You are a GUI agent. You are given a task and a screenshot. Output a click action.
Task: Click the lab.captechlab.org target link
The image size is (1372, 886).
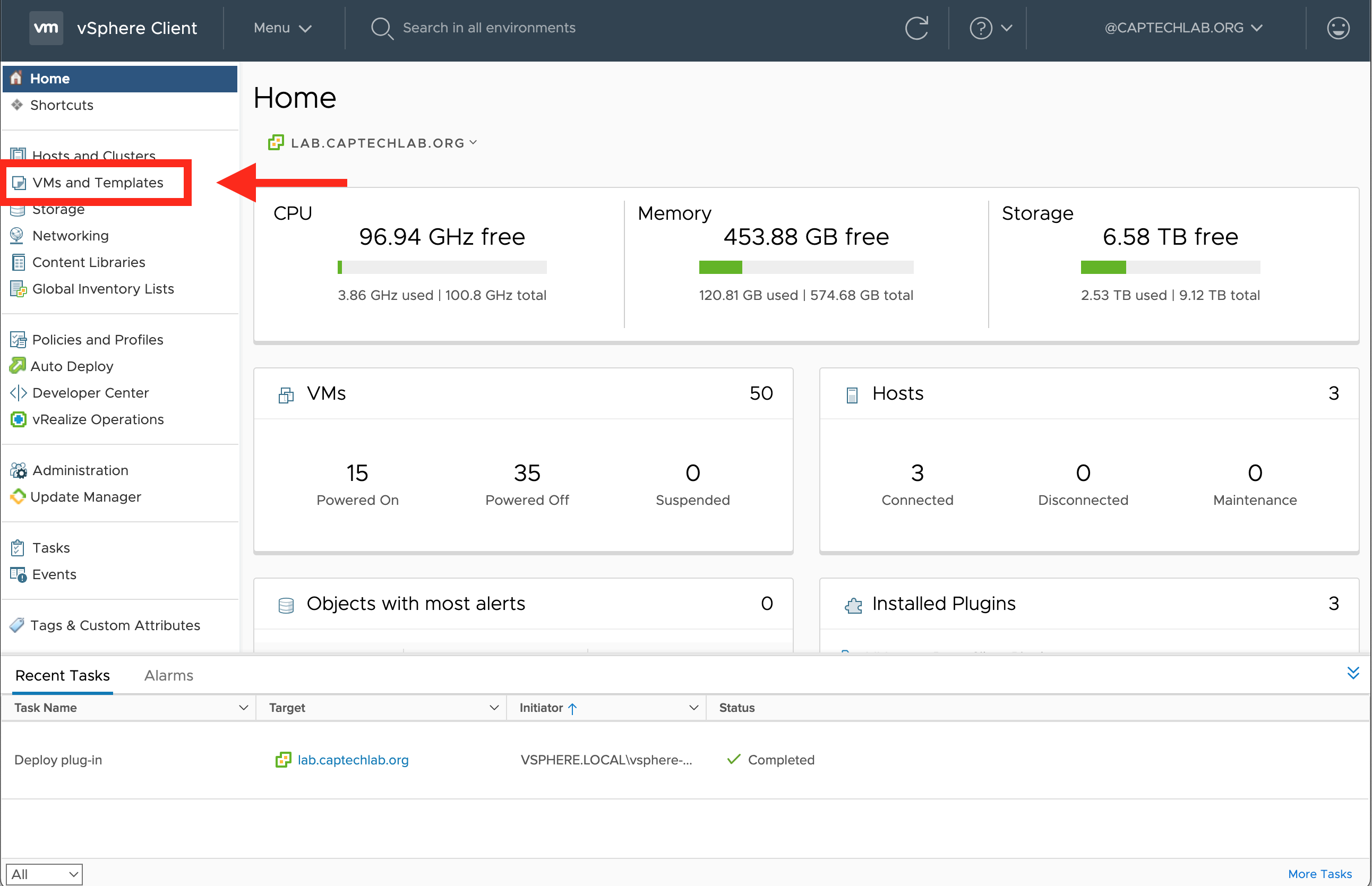353,760
